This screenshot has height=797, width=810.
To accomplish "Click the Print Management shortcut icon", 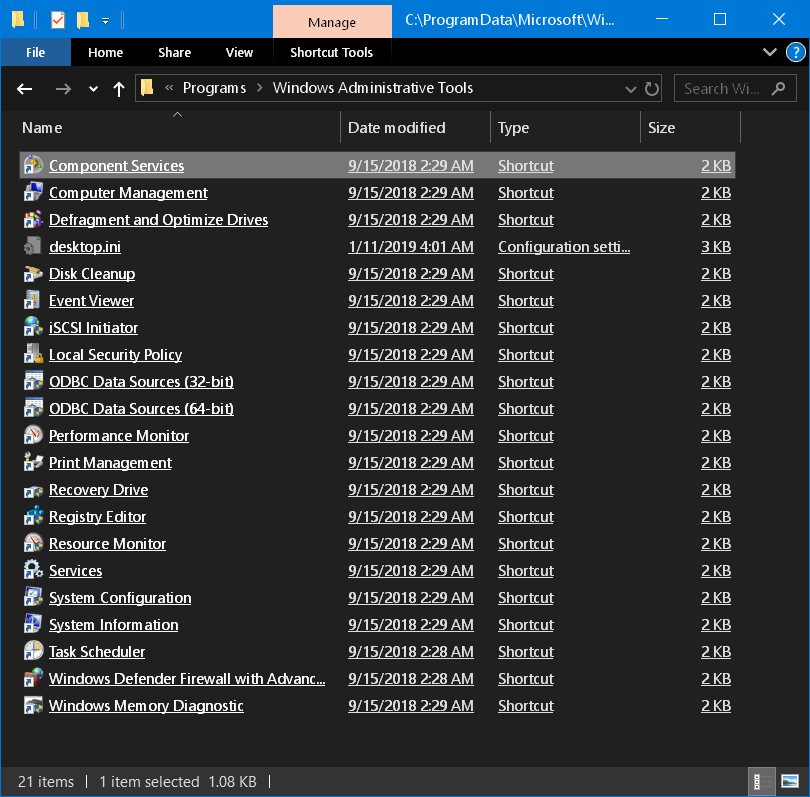I will point(33,462).
